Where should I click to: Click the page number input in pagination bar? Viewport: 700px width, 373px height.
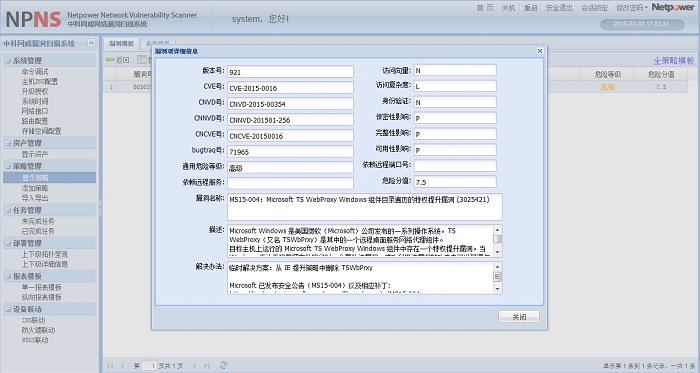[x=149, y=365]
